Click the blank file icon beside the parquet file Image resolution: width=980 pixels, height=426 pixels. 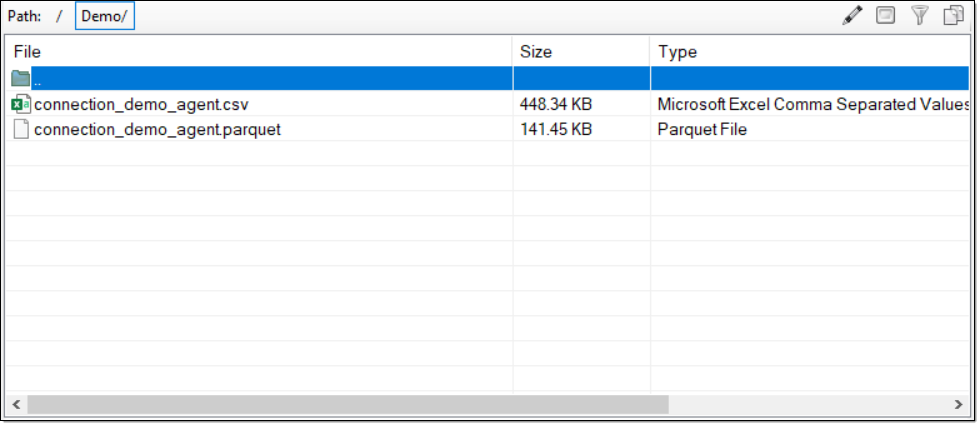coord(21,129)
